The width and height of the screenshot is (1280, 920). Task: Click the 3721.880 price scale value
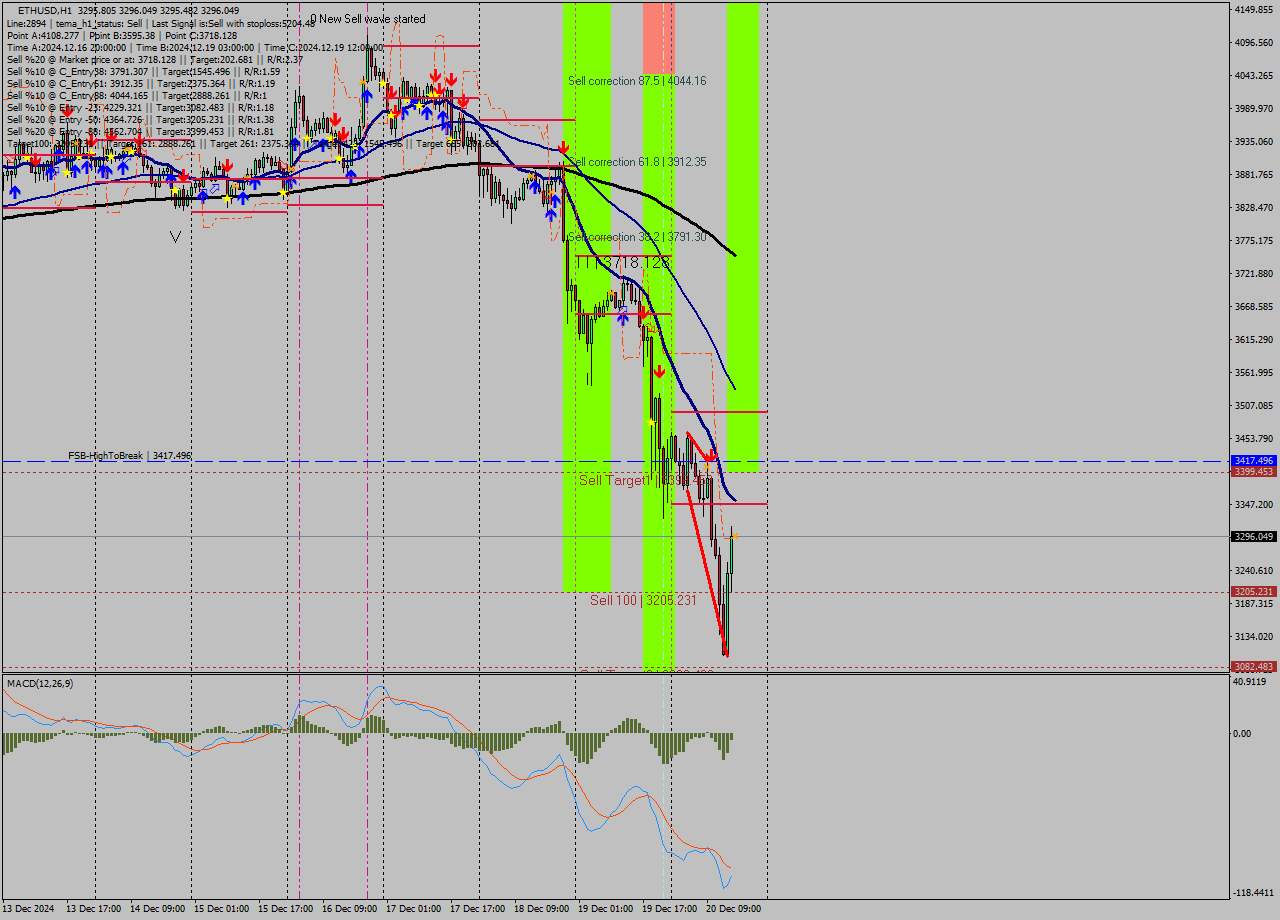point(1254,274)
